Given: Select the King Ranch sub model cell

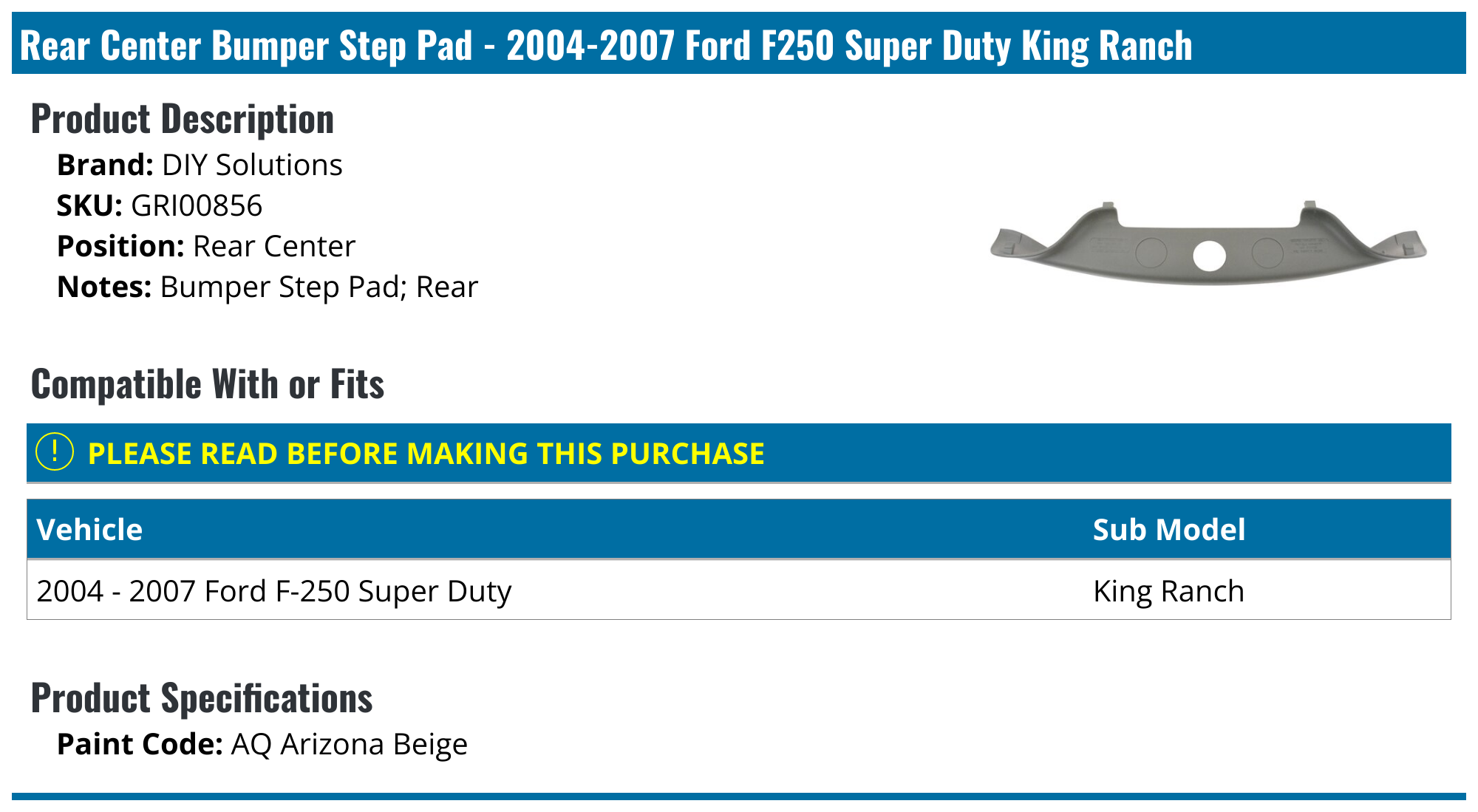Looking at the screenshot, I should click(x=1168, y=591).
